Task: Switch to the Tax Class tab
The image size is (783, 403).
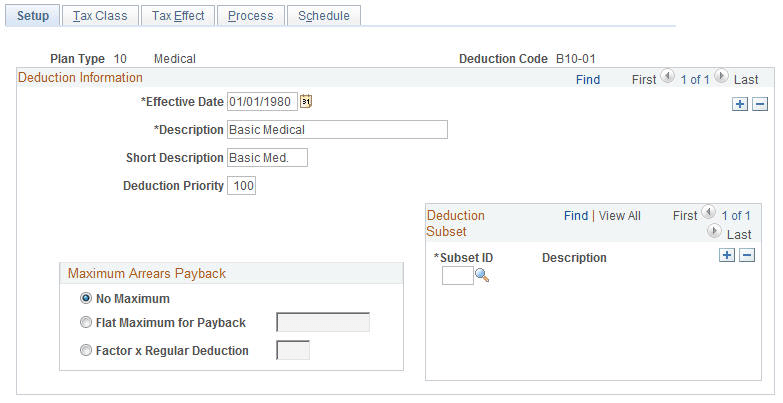Action: (100, 16)
